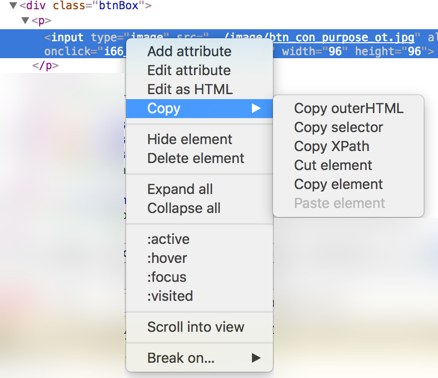Click the btn_con_purpose_ot.jpg src link
The width and height of the screenshot is (438, 378).
click(x=341, y=37)
